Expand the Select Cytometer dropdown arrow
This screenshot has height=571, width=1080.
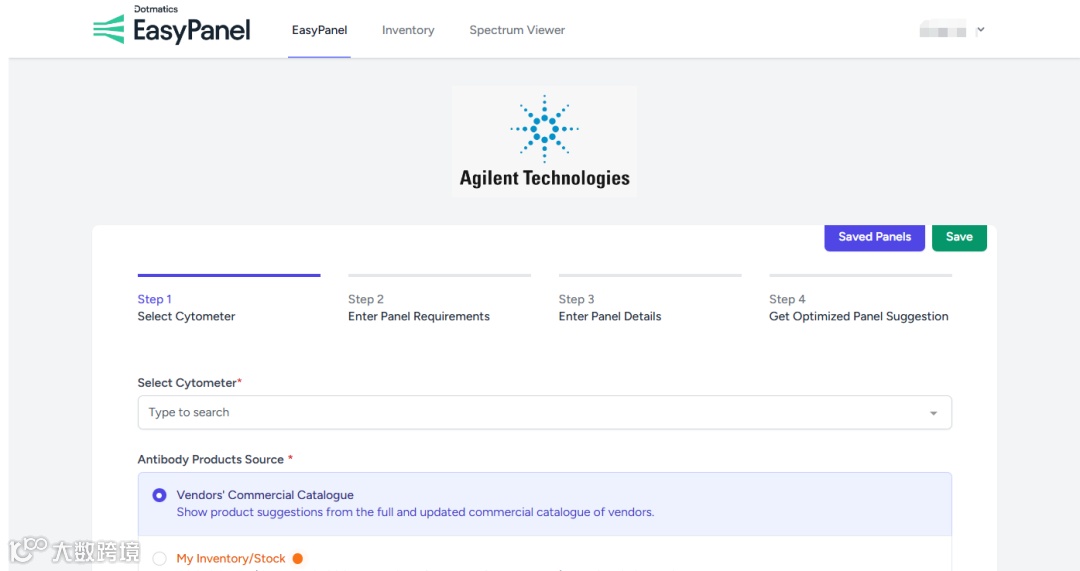click(x=933, y=413)
